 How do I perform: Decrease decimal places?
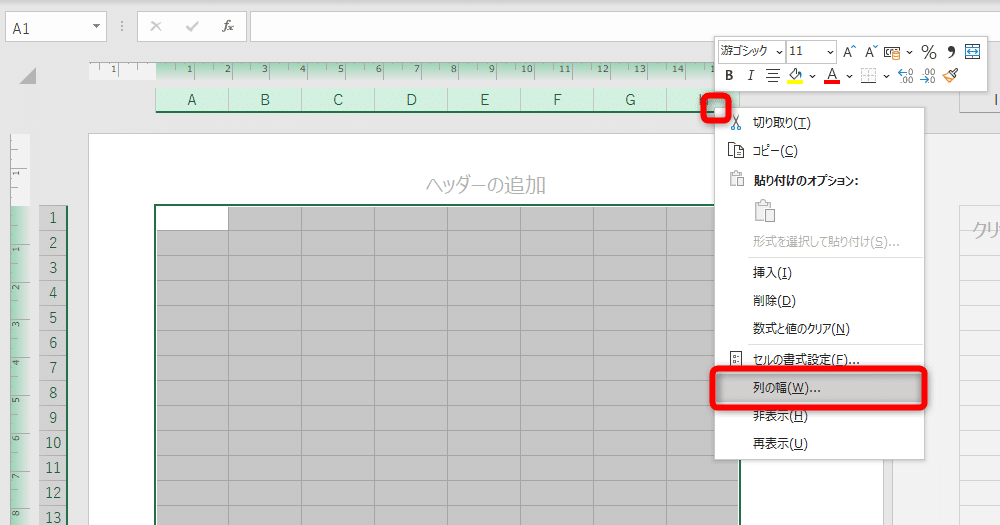(928, 76)
